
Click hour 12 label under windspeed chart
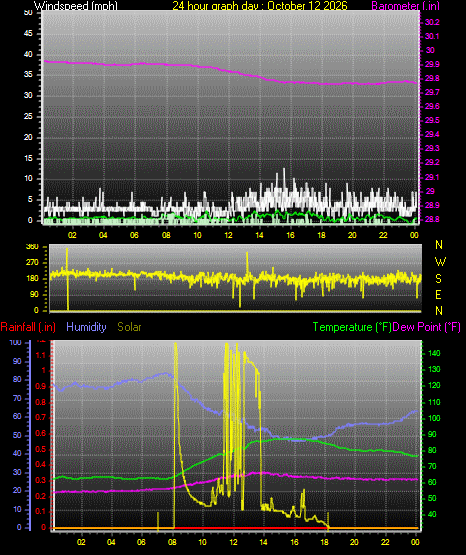pyautogui.click(x=228, y=235)
